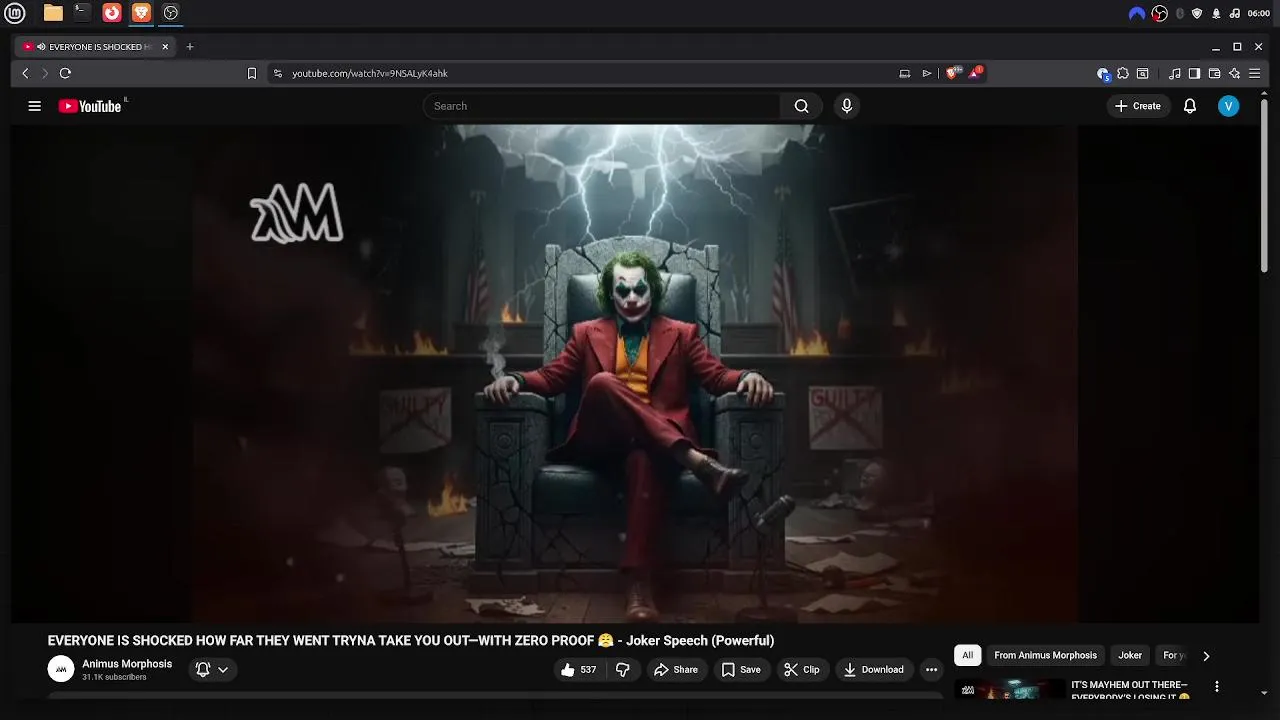Screen dimensions: 1280x720
Task: Open more actions ellipsis under video
Action: coord(931,670)
